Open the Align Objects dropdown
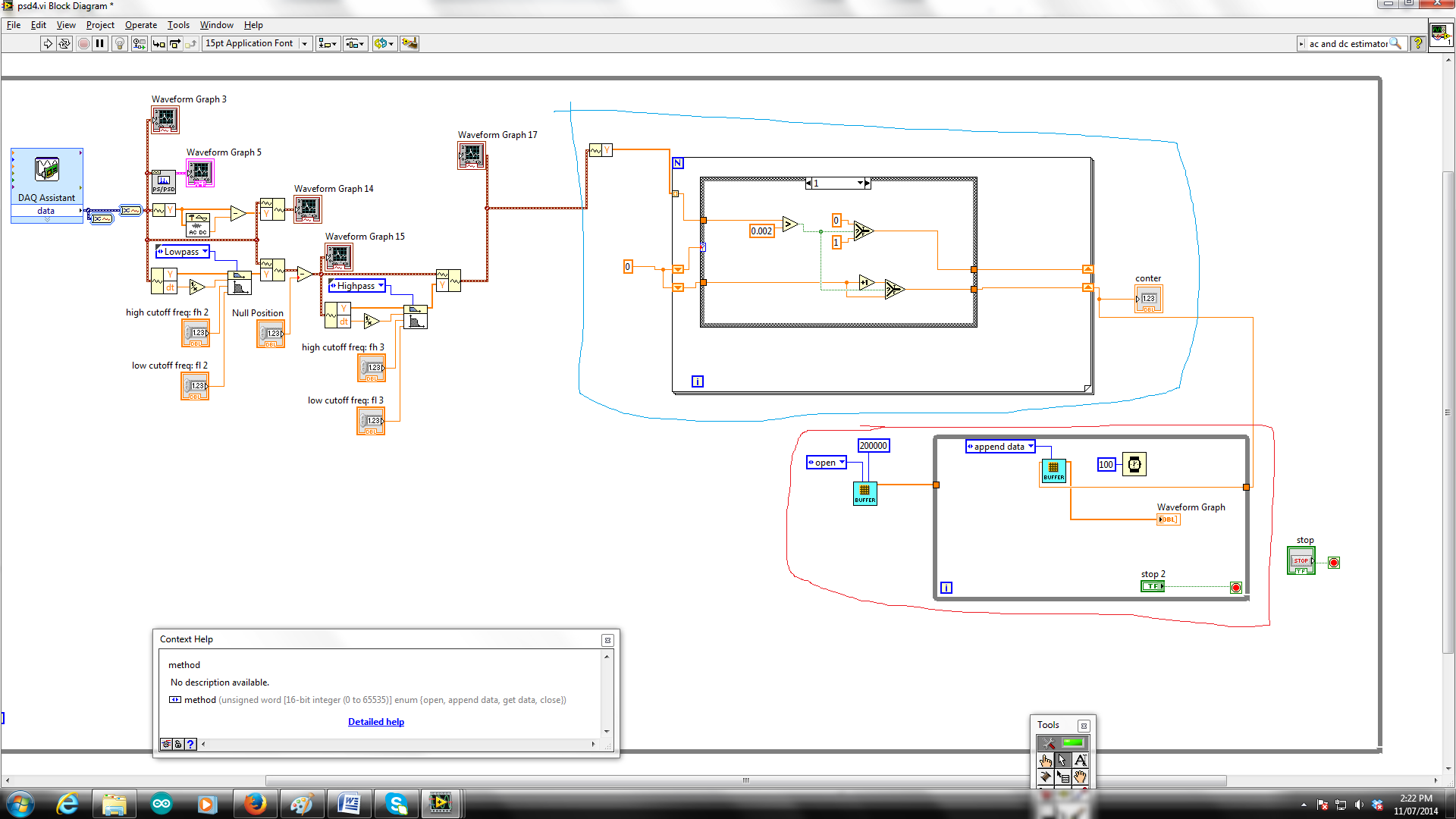 (328, 43)
